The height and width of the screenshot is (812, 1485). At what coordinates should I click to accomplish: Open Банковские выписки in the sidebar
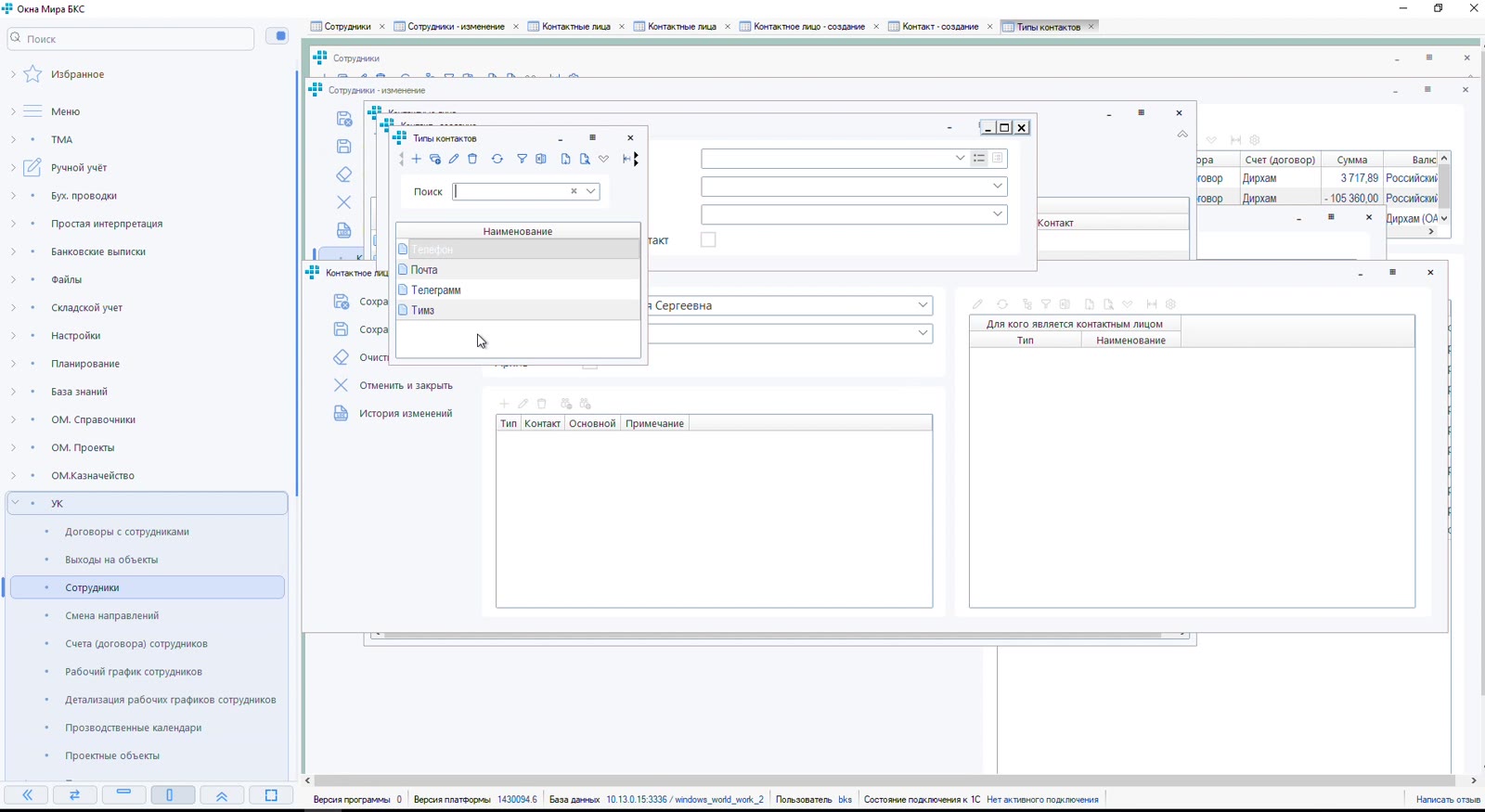pyautogui.click(x=98, y=251)
